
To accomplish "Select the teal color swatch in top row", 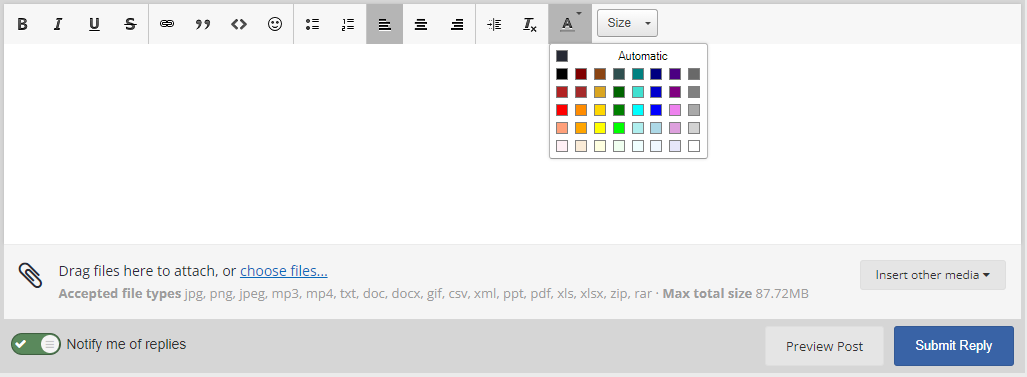I will click(638, 74).
